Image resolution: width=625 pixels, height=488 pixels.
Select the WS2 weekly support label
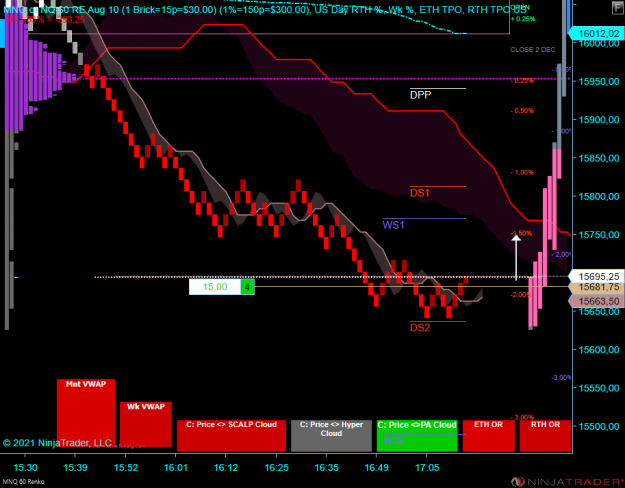point(393,441)
